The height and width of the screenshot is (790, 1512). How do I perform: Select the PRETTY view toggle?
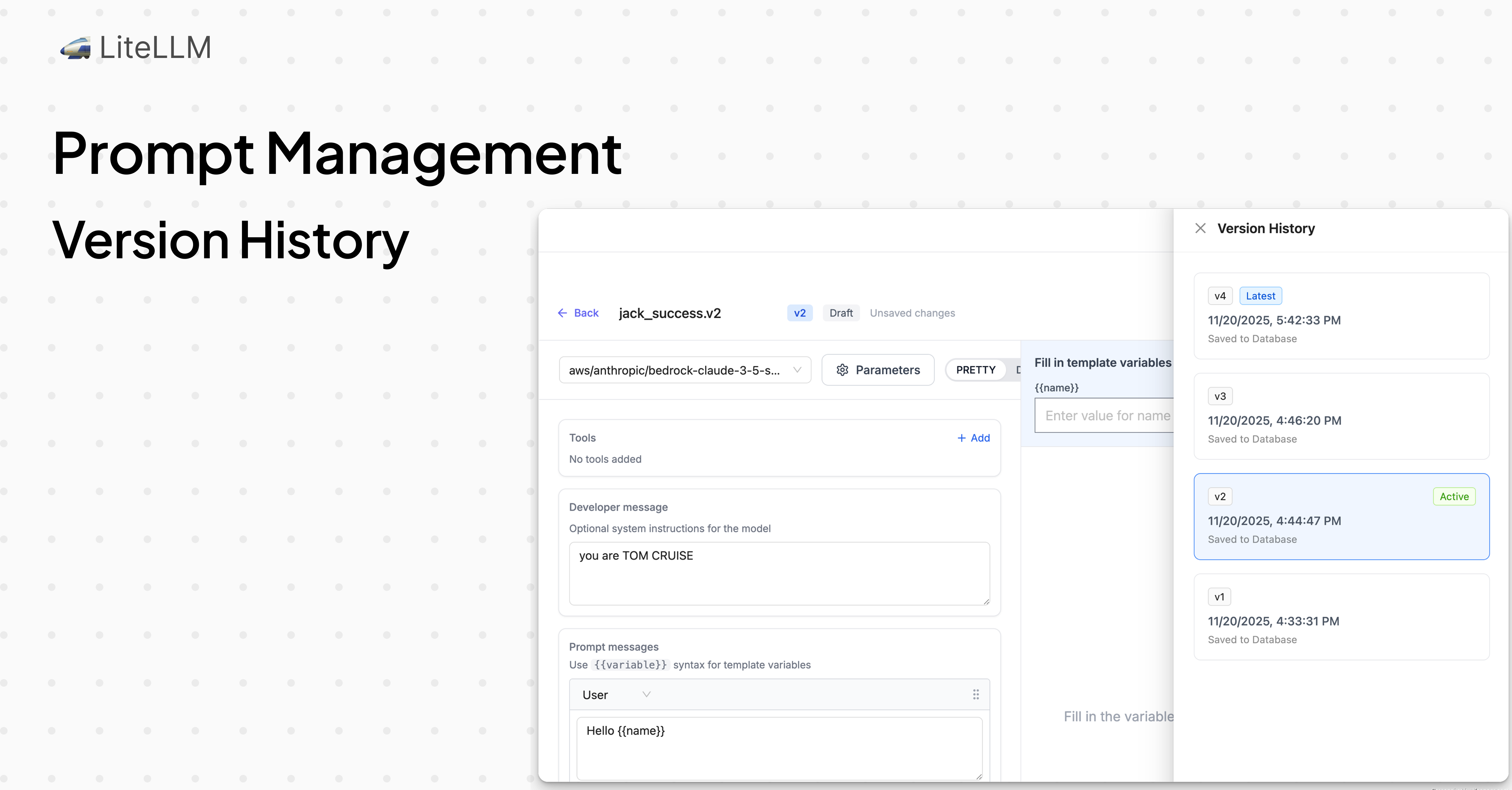pyautogui.click(x=976, y=370)
